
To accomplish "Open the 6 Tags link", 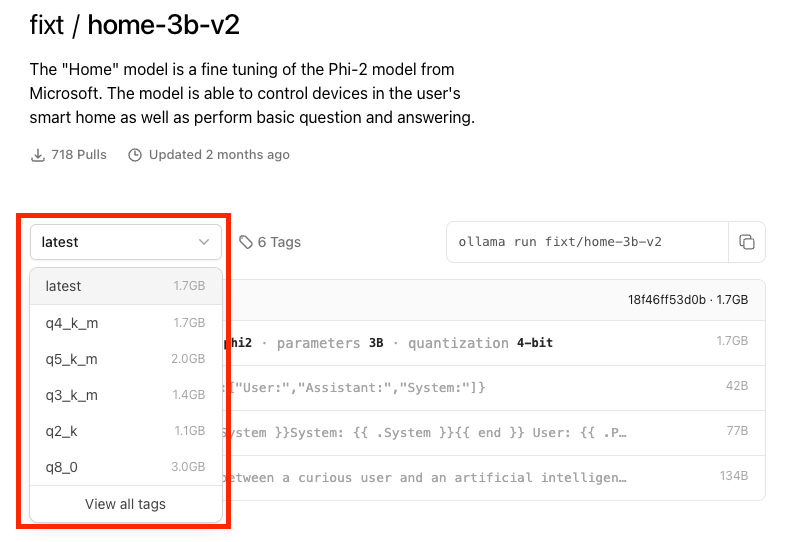I will click(x=279, y=242).
